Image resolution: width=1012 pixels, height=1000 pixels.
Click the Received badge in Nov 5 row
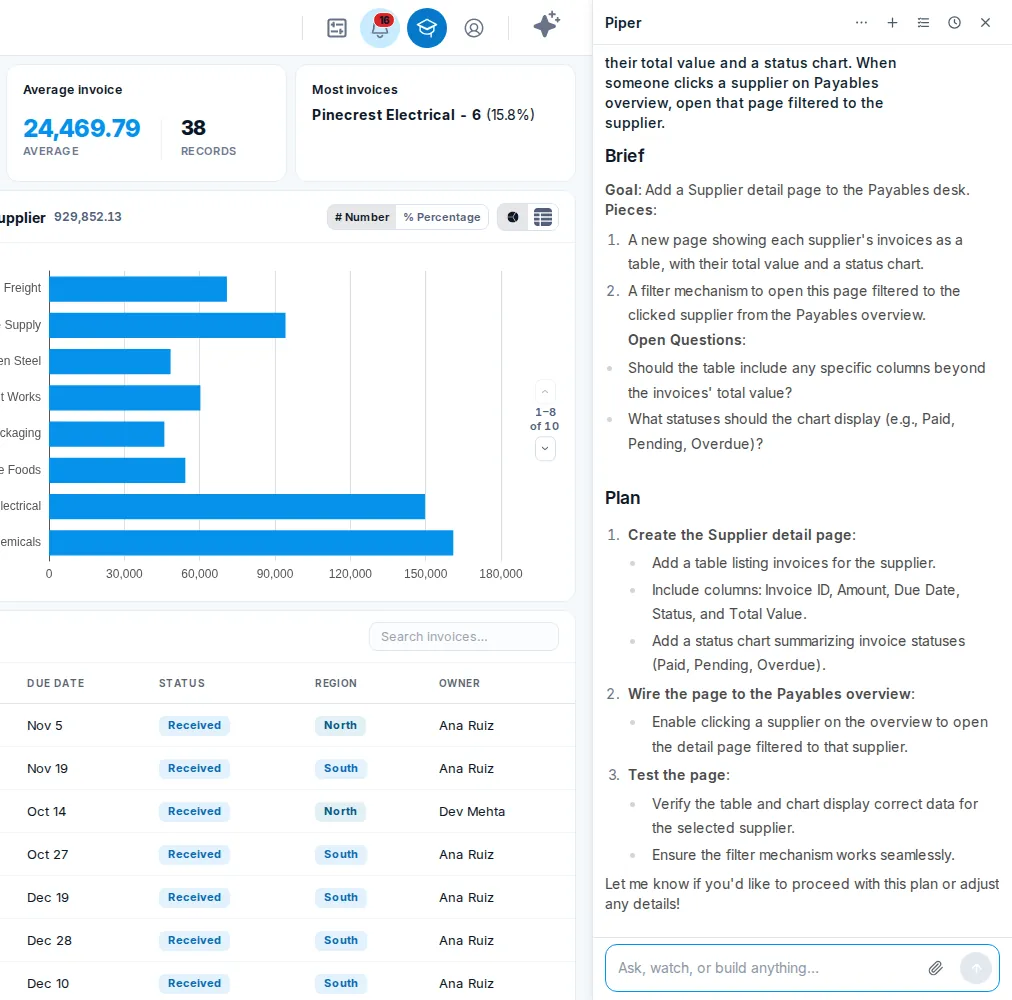[x=194, y=725]
